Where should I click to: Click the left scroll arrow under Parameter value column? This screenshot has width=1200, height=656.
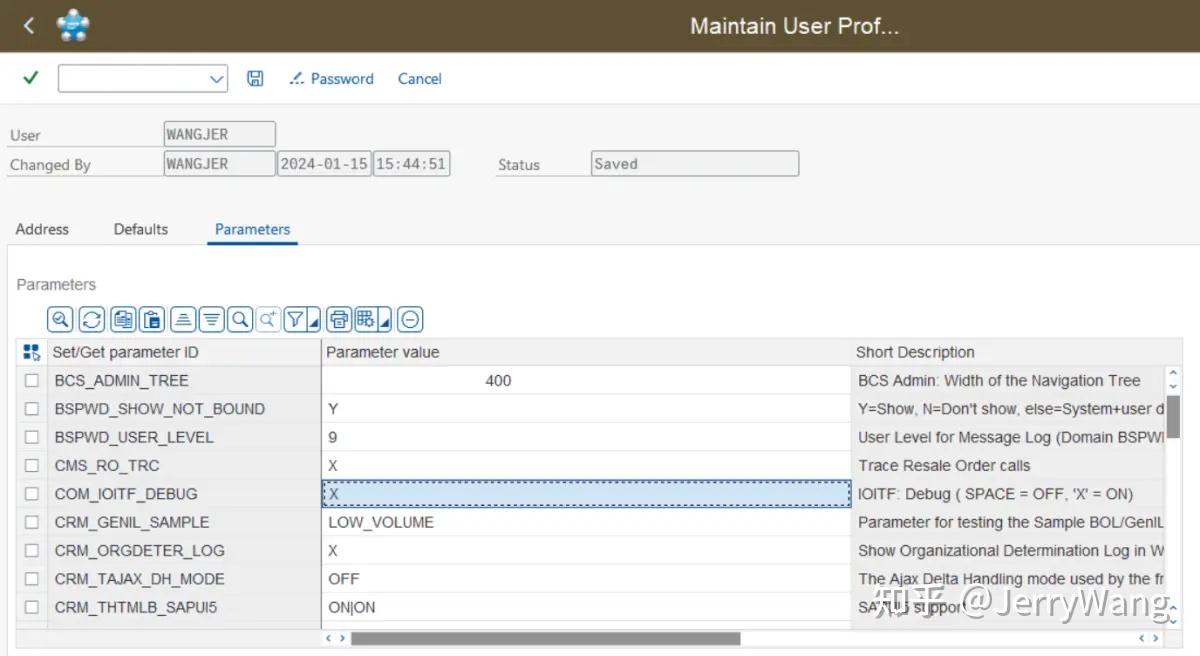click(x=330, y=638)
